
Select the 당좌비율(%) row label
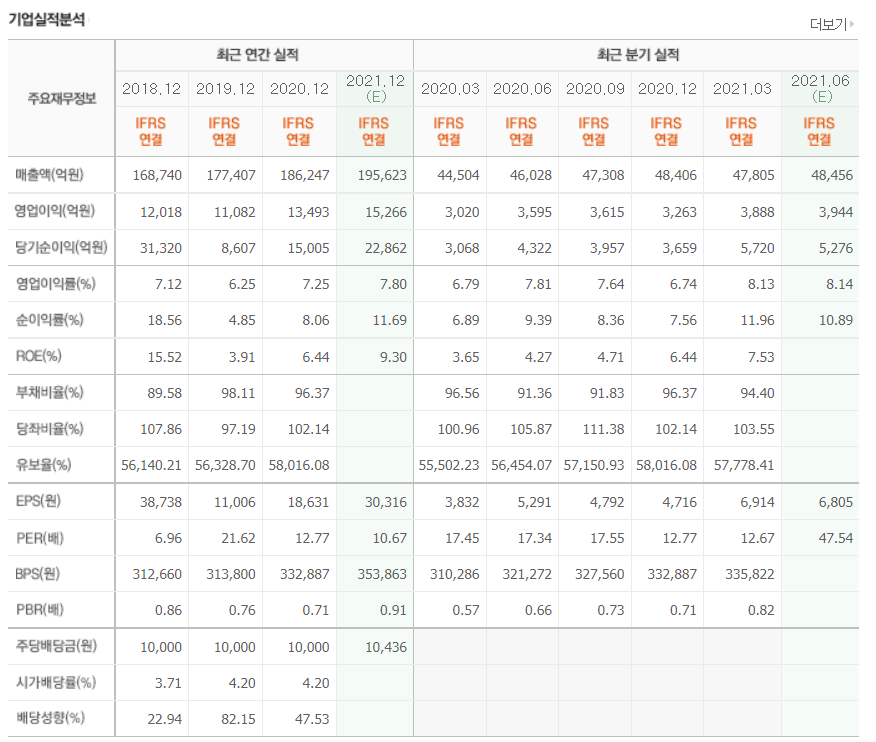coord(49,429)
